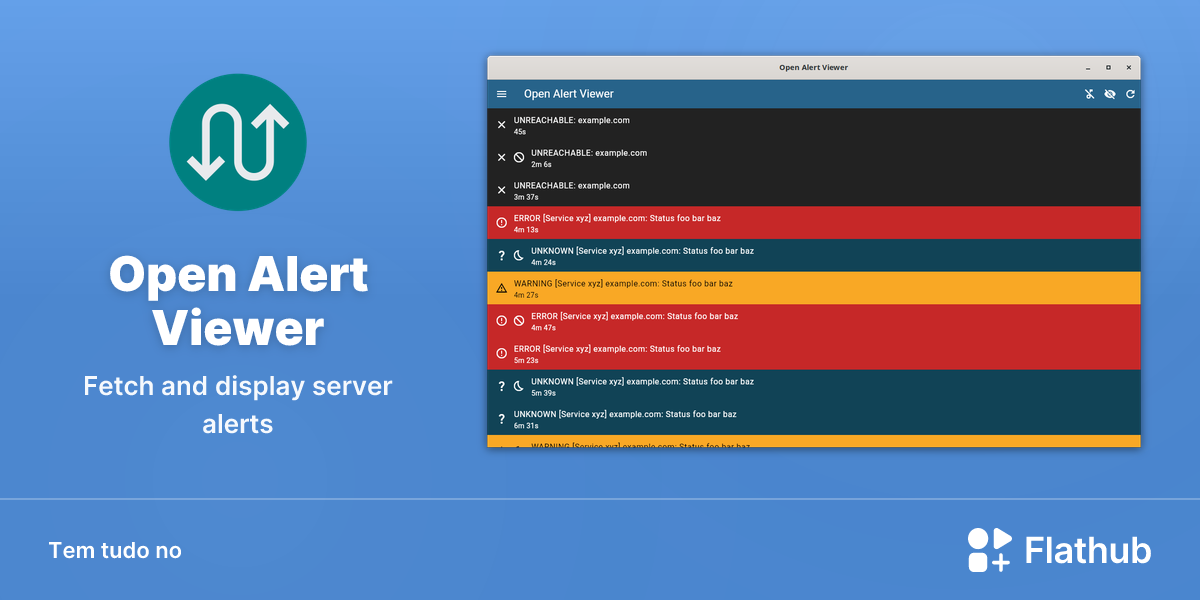1200x600 pixels.
Task: Click the '45s' duration text
Action: 520,132
